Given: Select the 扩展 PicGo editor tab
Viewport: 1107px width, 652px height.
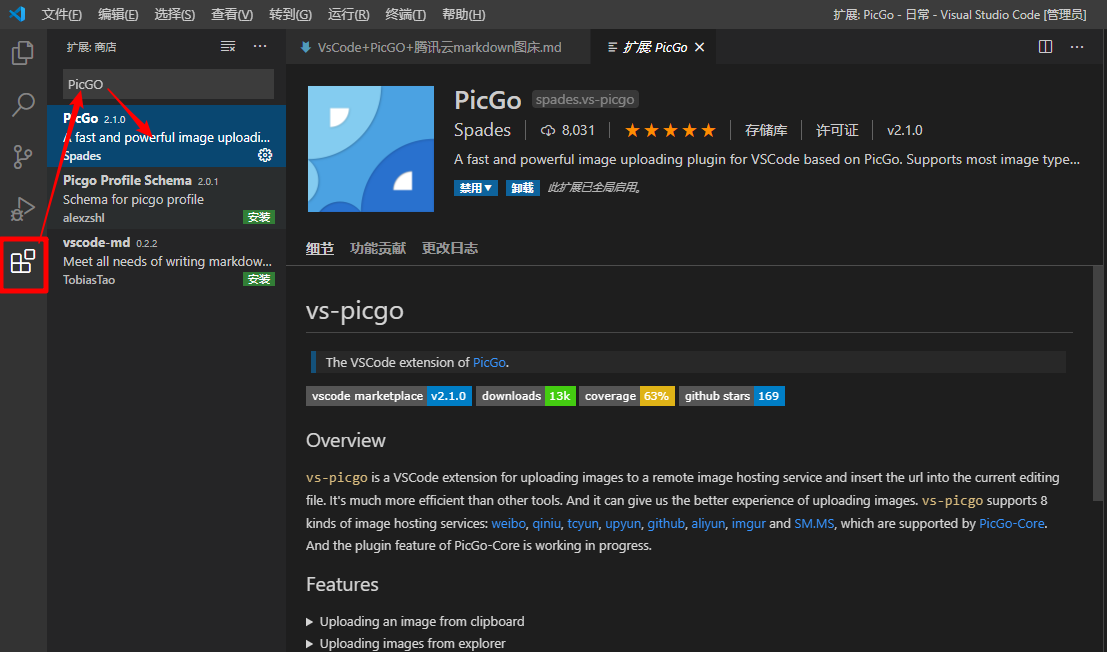Looking at the screenshot, I should 654,47.
